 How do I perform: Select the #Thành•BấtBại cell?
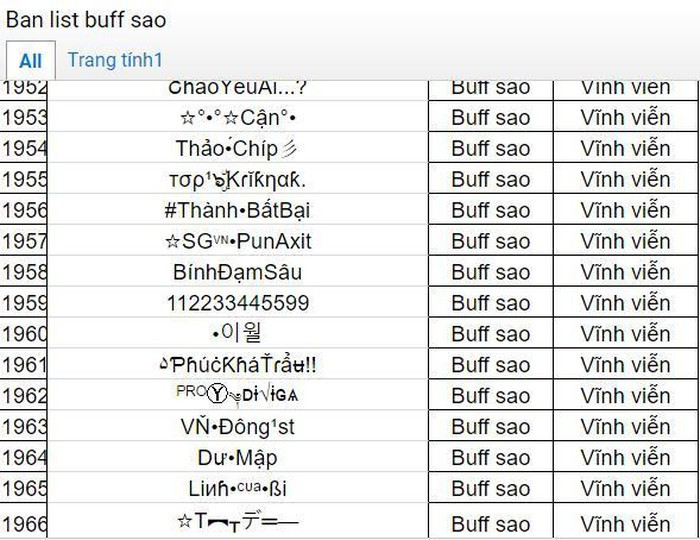(237, 210)
